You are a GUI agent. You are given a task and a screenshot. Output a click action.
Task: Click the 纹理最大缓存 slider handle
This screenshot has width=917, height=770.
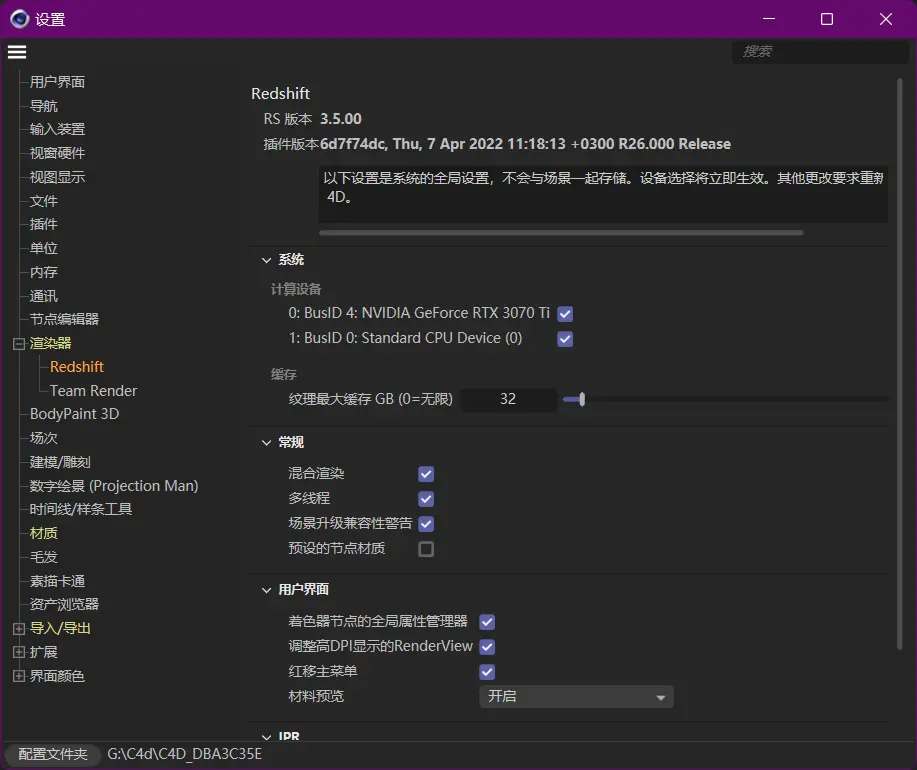point(582,400)
